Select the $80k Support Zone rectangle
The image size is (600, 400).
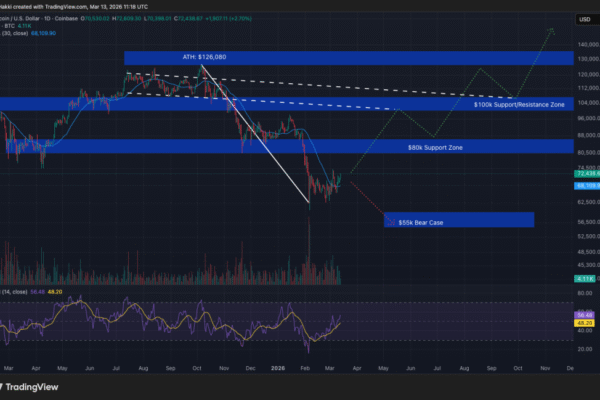pyautogui.click(x=300, y=147)
